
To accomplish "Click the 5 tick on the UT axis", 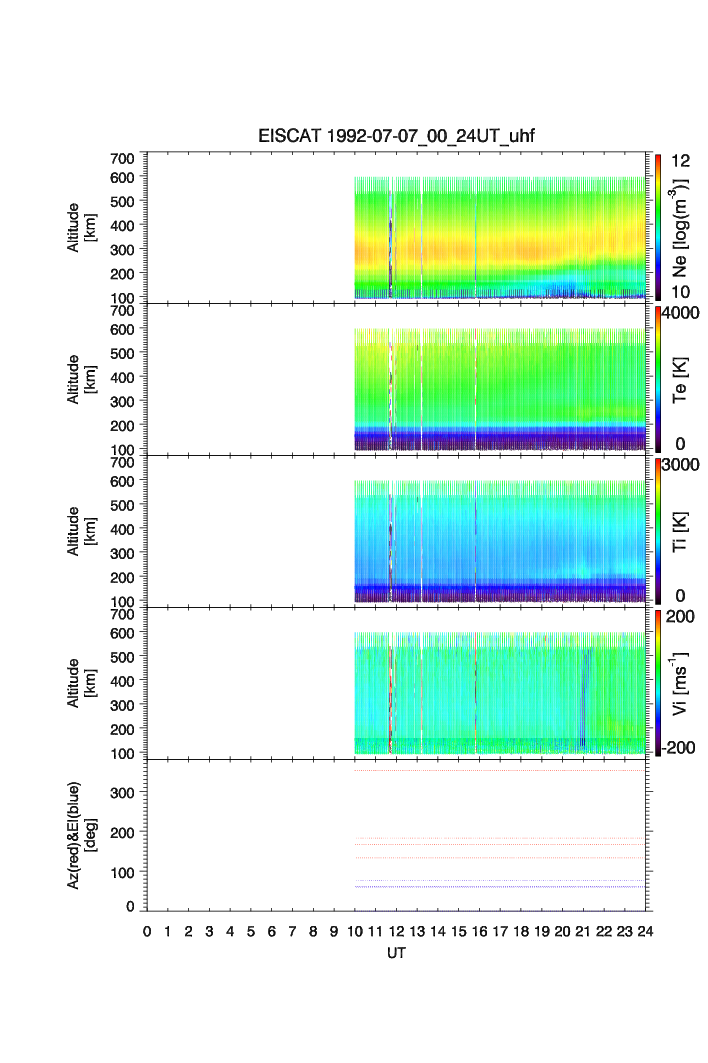I will click(251, 931).
